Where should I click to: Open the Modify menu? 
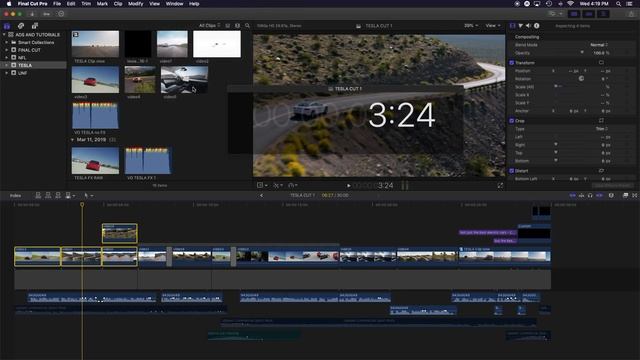136,4
